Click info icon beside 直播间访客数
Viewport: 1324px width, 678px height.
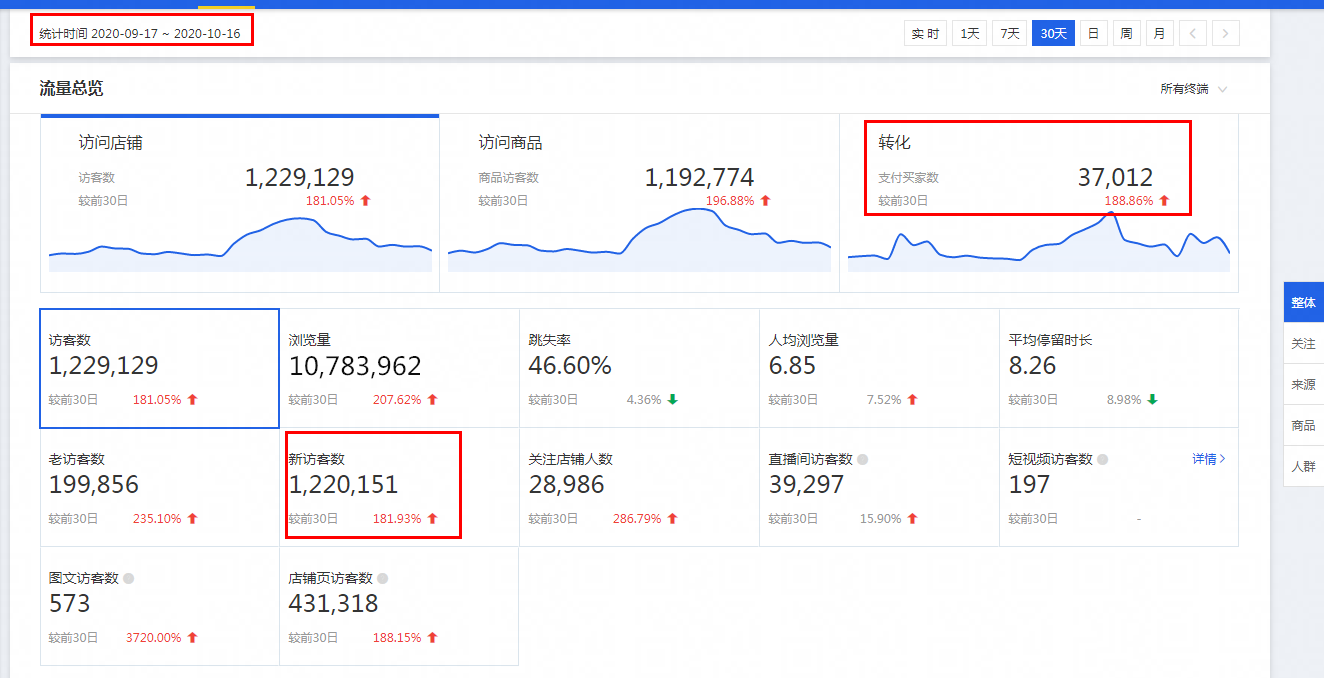click(x=862, y=460)
